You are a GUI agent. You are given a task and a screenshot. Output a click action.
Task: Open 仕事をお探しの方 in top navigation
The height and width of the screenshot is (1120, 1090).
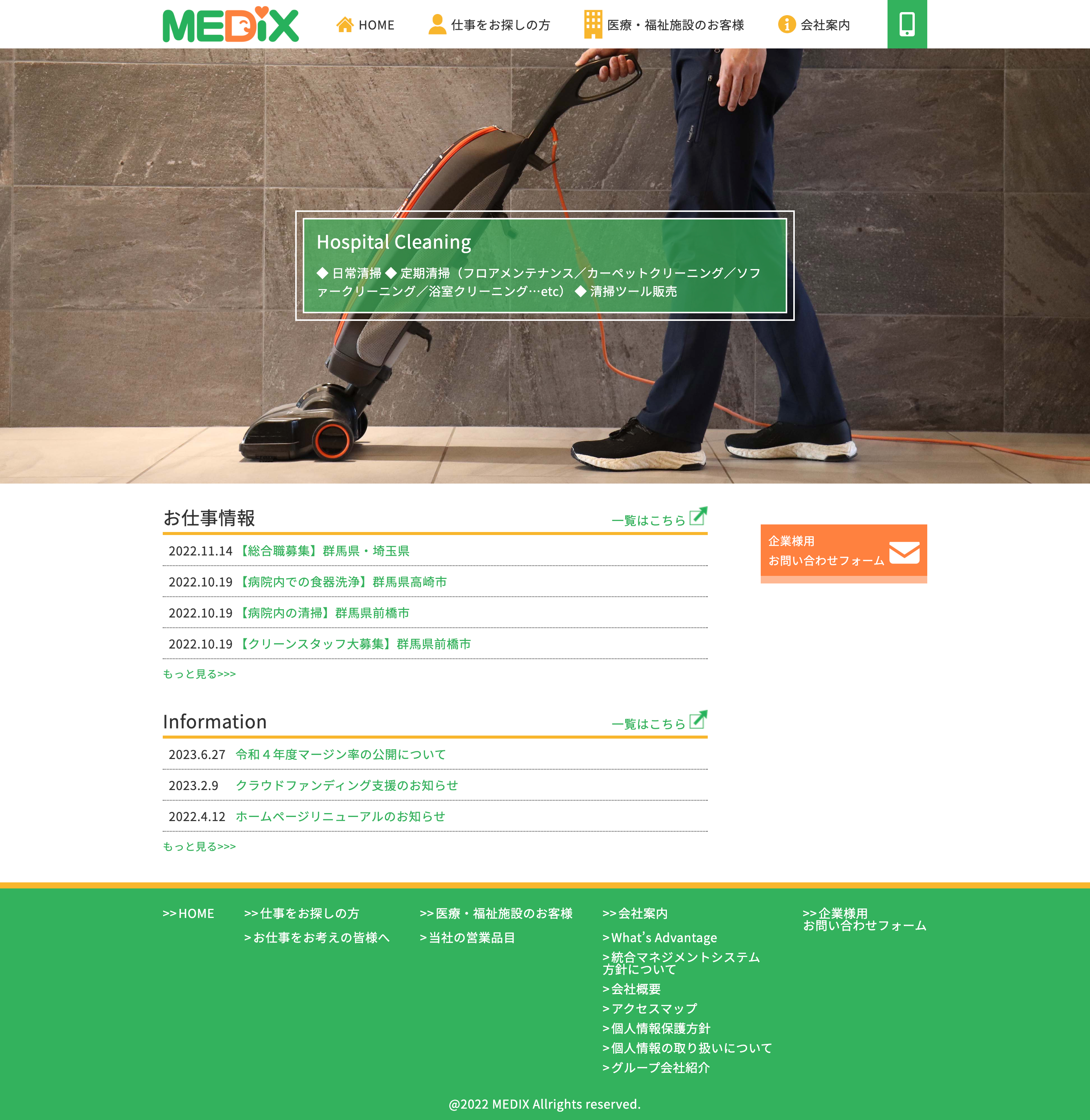(500, 25)
